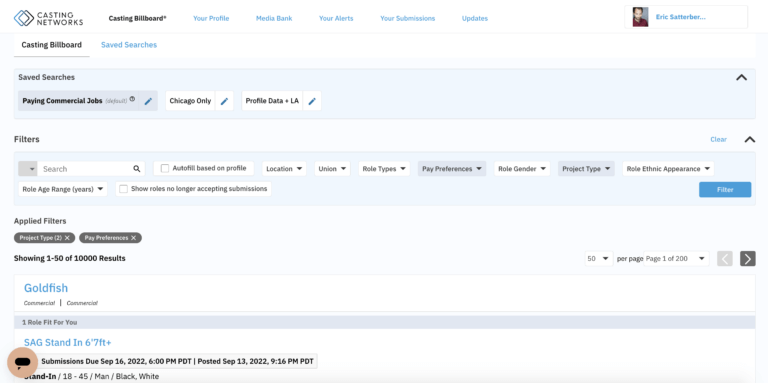Open the Eric Satterber account menu
The height and width of the screenshot is (383, 768).
coord(686,17)
